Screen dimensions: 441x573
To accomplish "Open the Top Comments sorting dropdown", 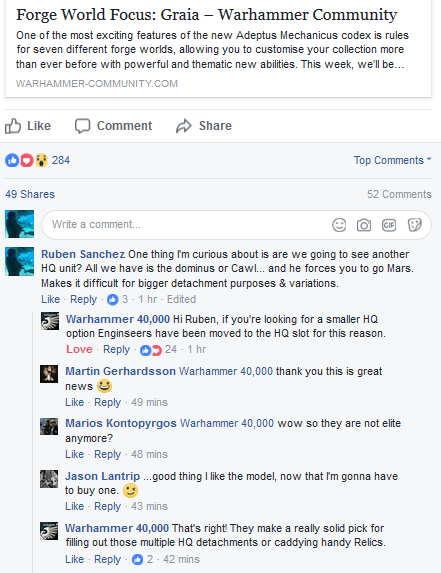I will tap(392, 160).
